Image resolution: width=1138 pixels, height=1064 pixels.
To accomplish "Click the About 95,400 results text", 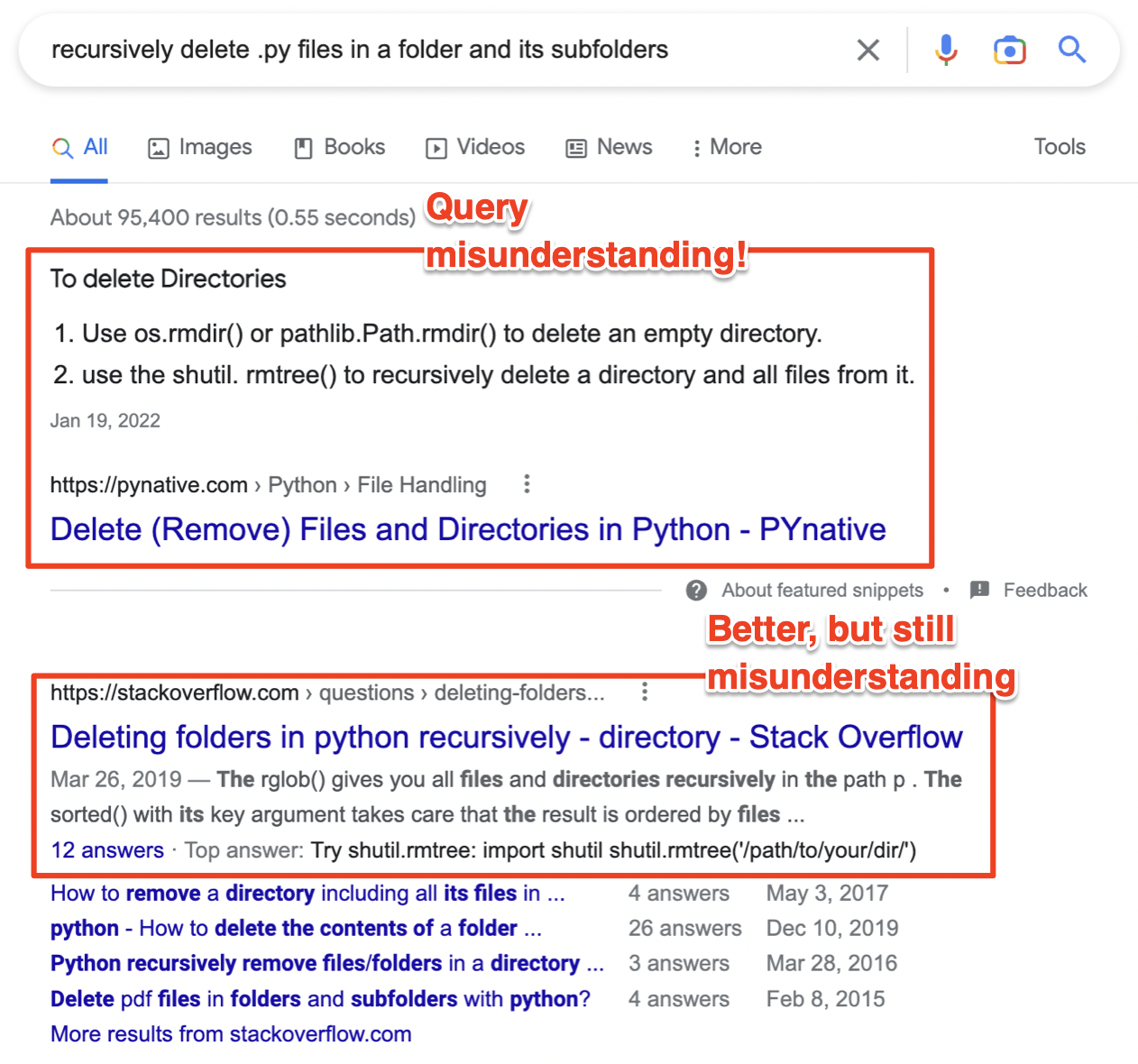I will pyautogui.click(x=233, y=217).
